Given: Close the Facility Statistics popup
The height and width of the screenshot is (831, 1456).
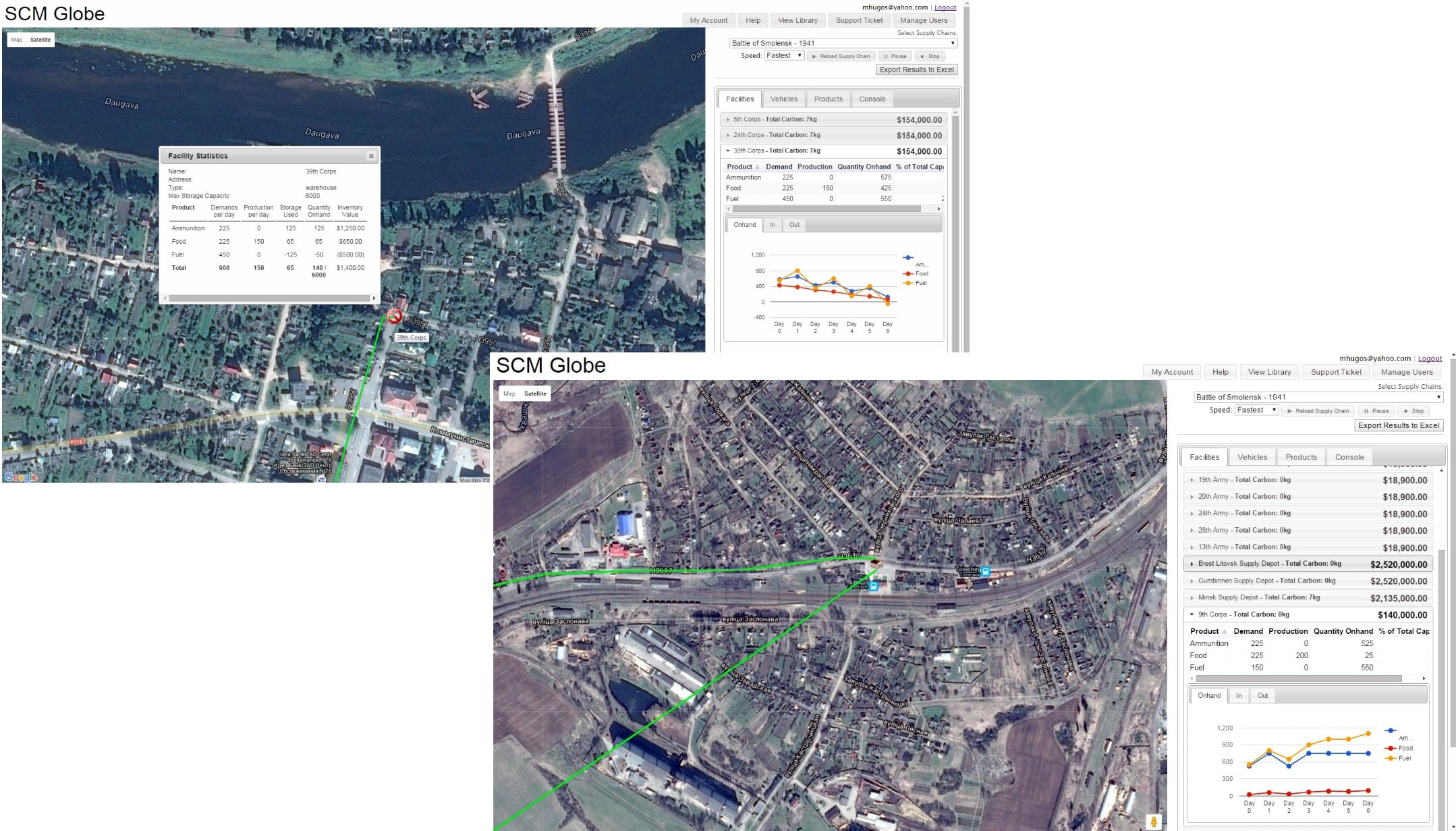Looking at the screenshot, I should [x=371, y=156].
